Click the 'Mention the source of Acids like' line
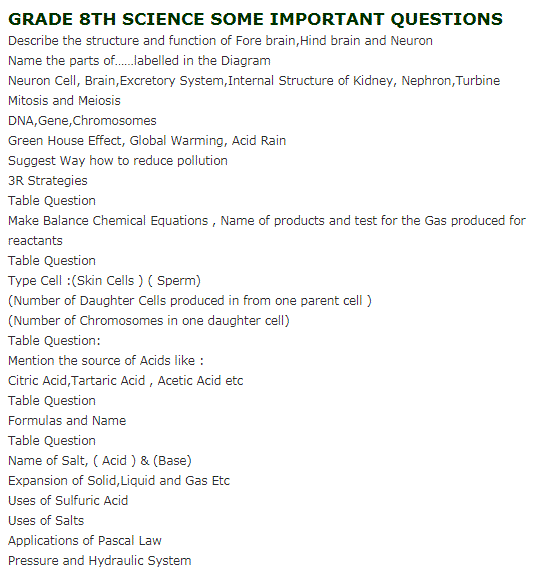 coord(106,361)
